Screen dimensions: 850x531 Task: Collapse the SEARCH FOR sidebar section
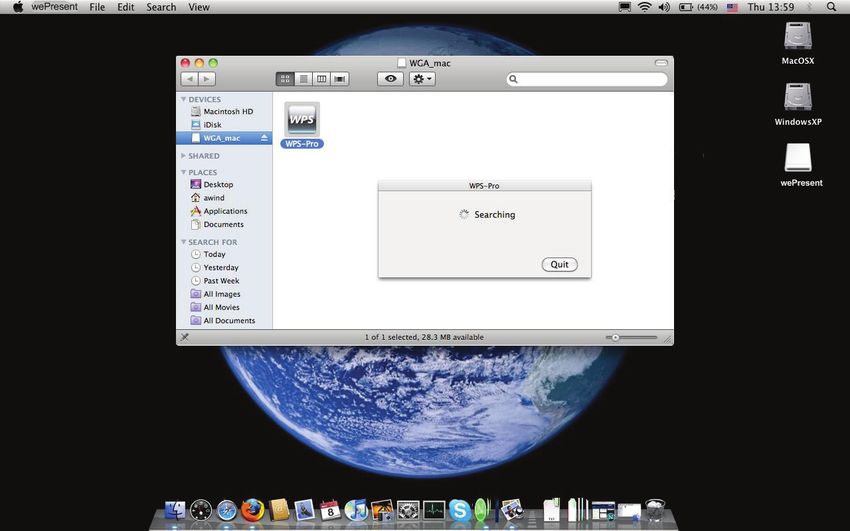coord(184,242)
